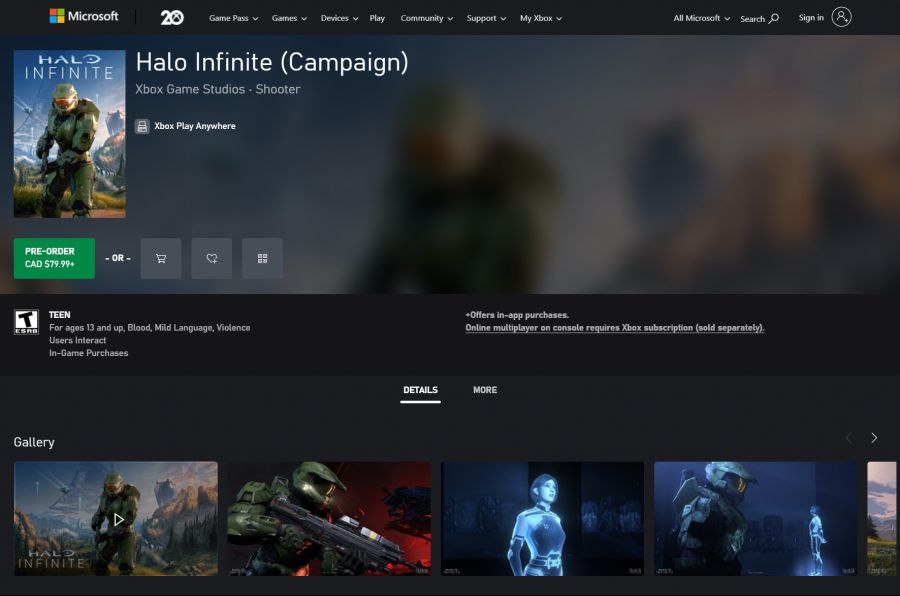Click the ESRB Teen rating icon

pos(26,322)
